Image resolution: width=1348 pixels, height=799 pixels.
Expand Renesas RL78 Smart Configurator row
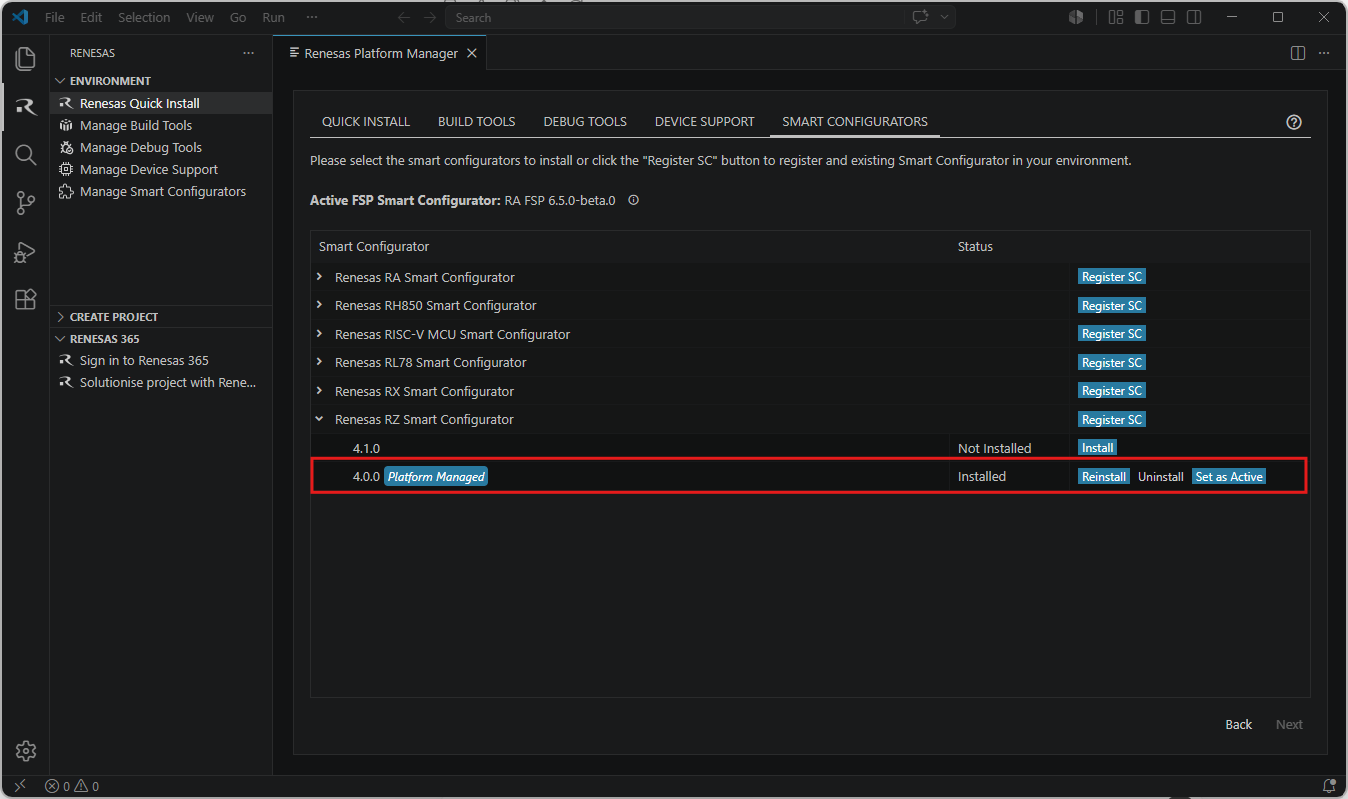(x=319, y=362)
